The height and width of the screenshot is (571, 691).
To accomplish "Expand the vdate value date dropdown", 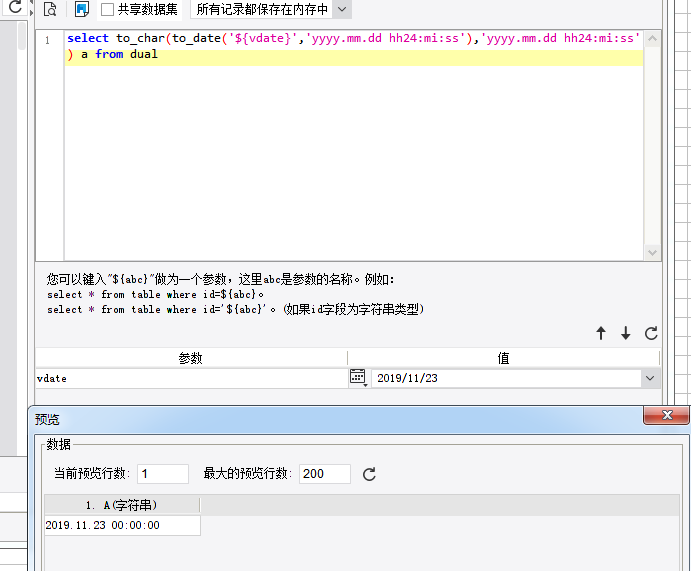I will [x=650, y=378].
